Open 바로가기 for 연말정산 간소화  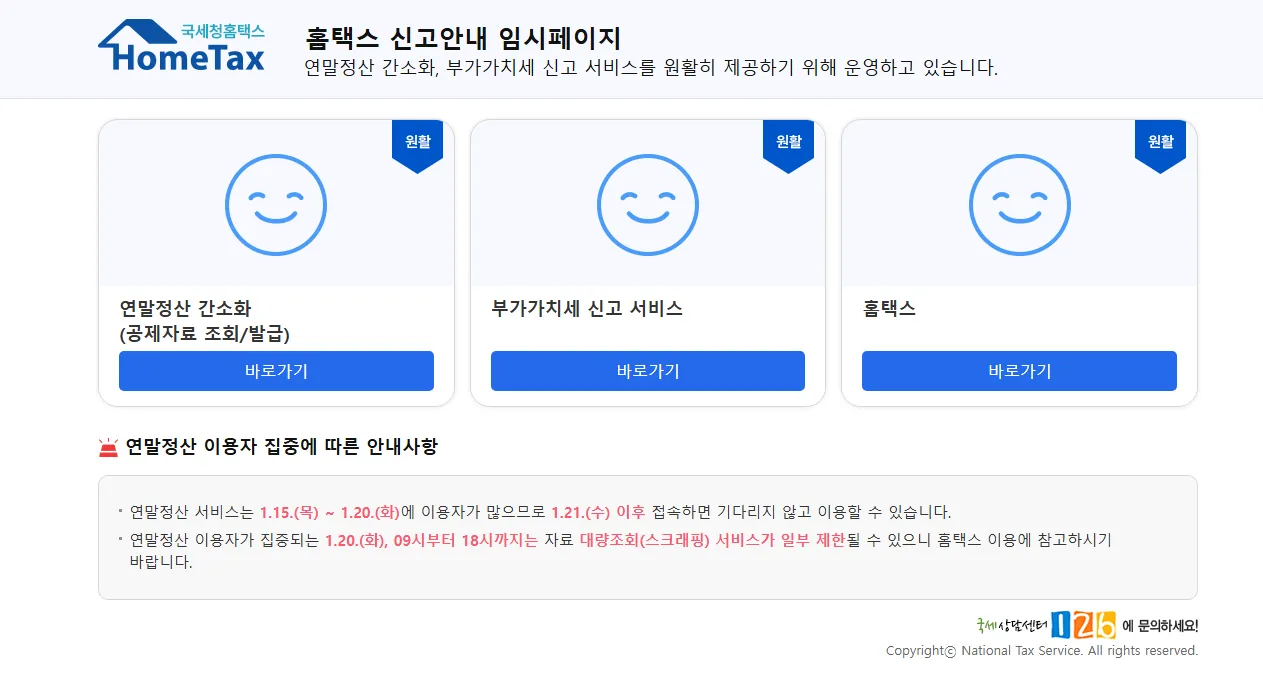click(275, 371)
